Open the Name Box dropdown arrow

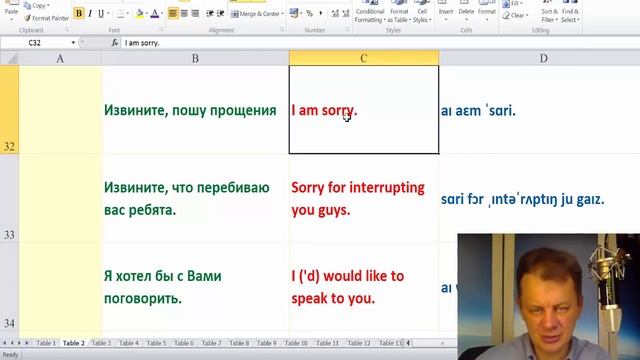(73, 42)
